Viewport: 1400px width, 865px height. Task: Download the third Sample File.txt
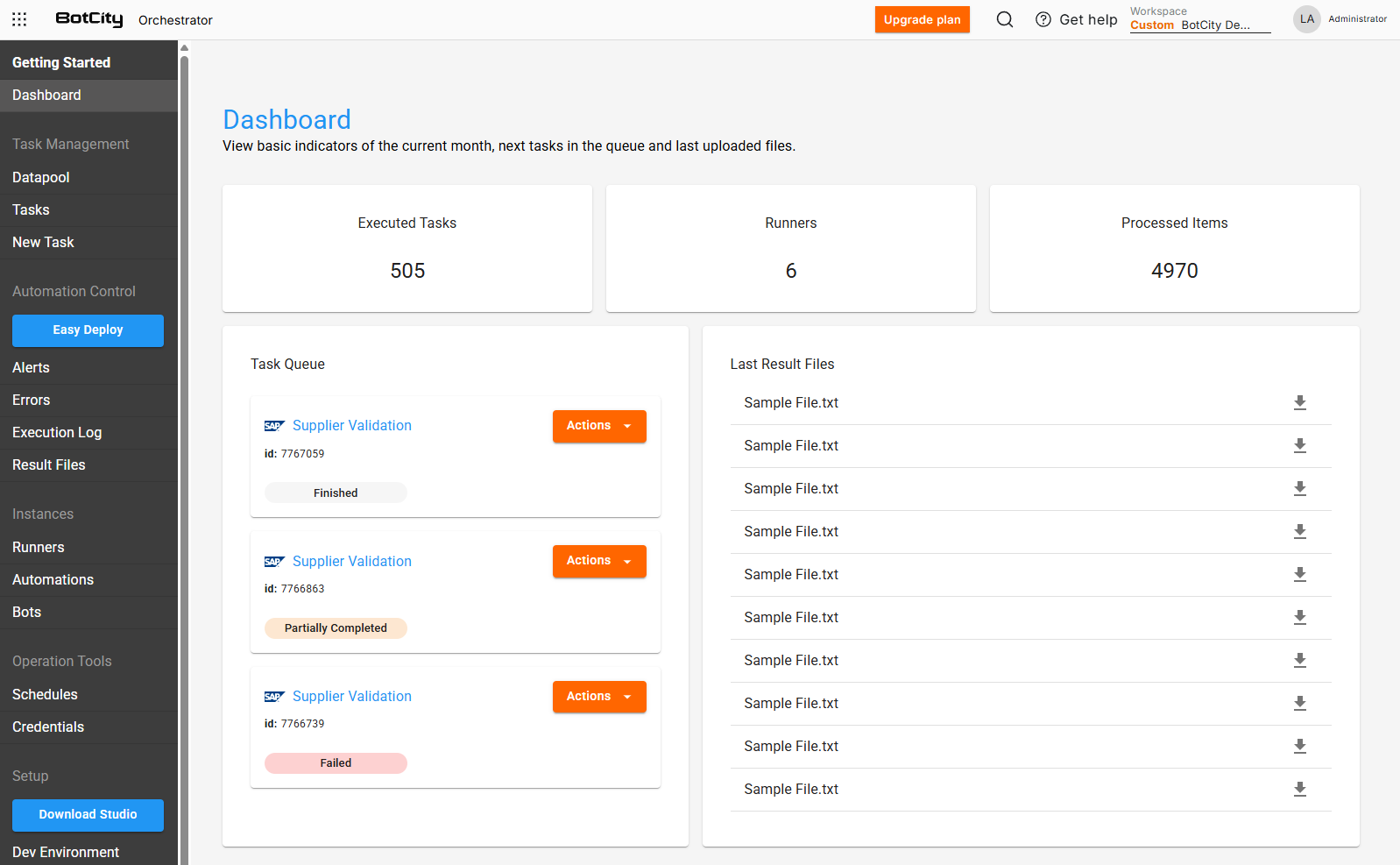coord(1300,488)
